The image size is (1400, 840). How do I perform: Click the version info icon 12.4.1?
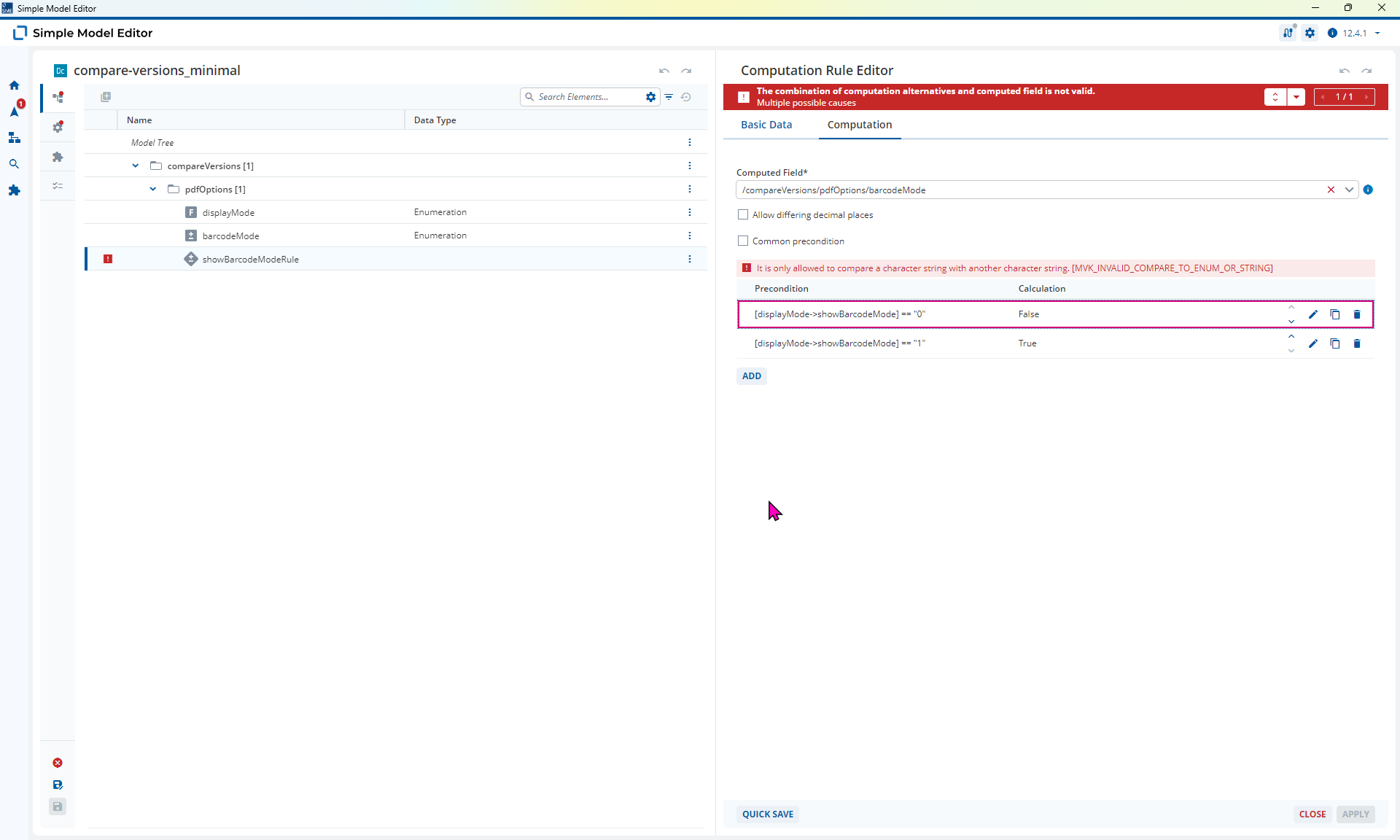tap(1332, 33)
